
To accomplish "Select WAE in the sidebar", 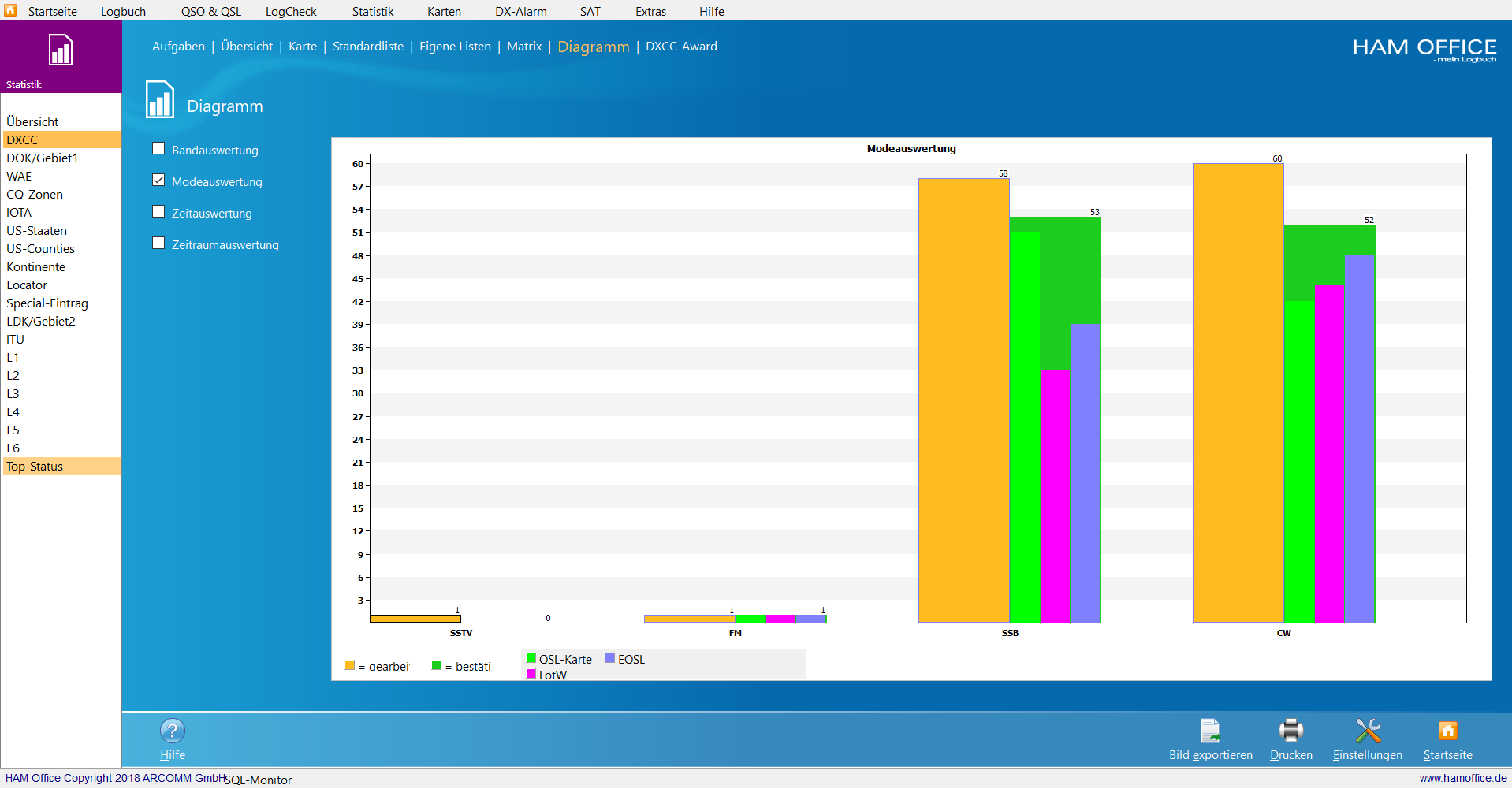I will [61, 176].
